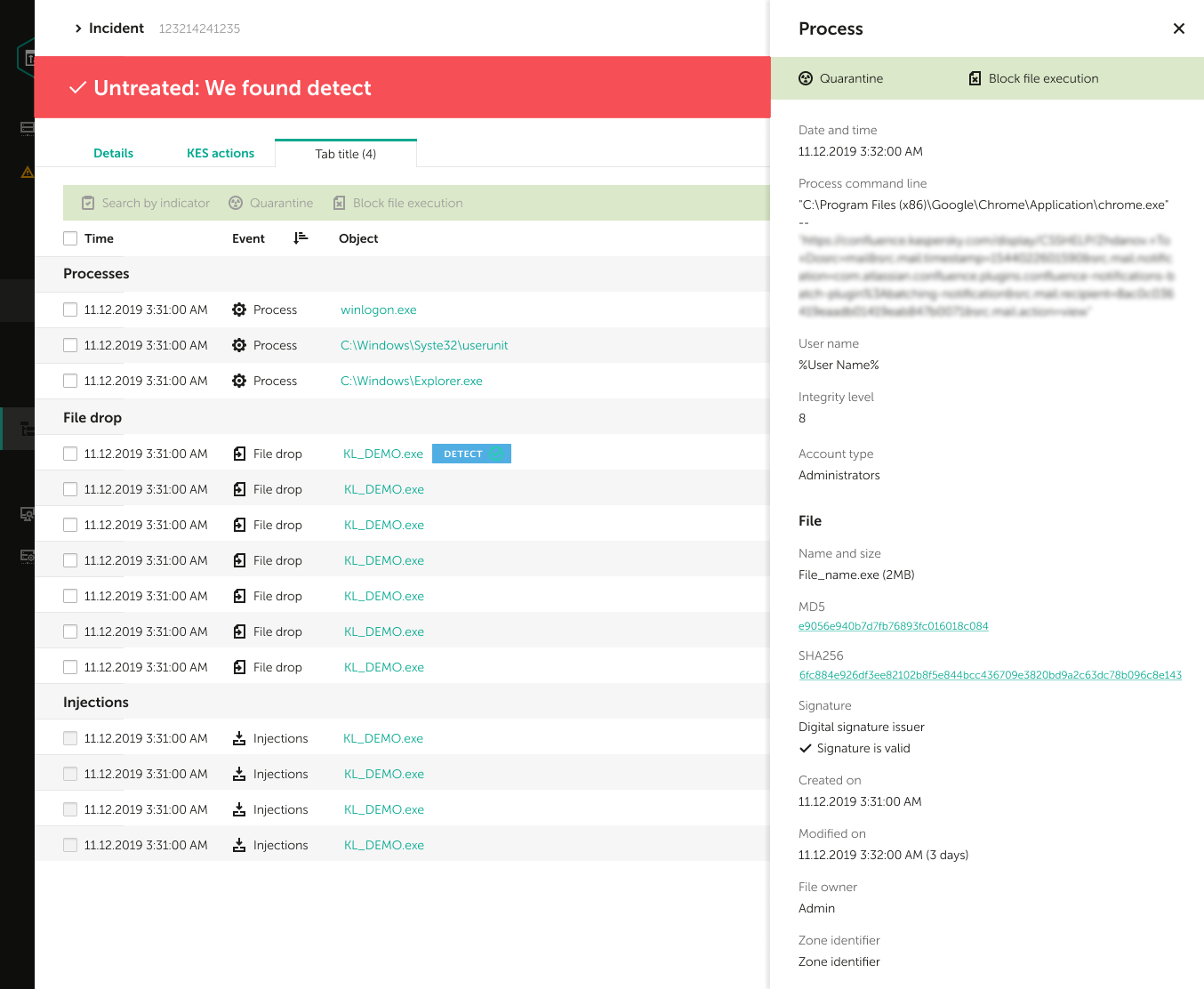Toggle the select-all checkbox next to Time

[x=70, y=238]
